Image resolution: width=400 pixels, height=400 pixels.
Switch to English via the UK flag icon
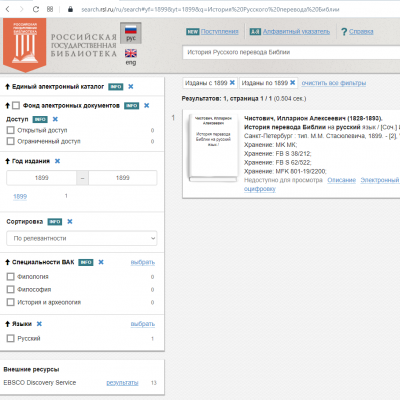[x=131, y=53]
